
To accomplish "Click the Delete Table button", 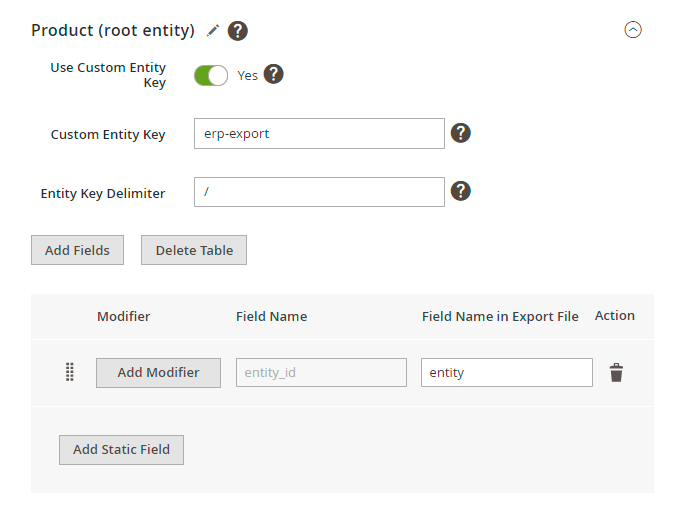I will [194, 250].
